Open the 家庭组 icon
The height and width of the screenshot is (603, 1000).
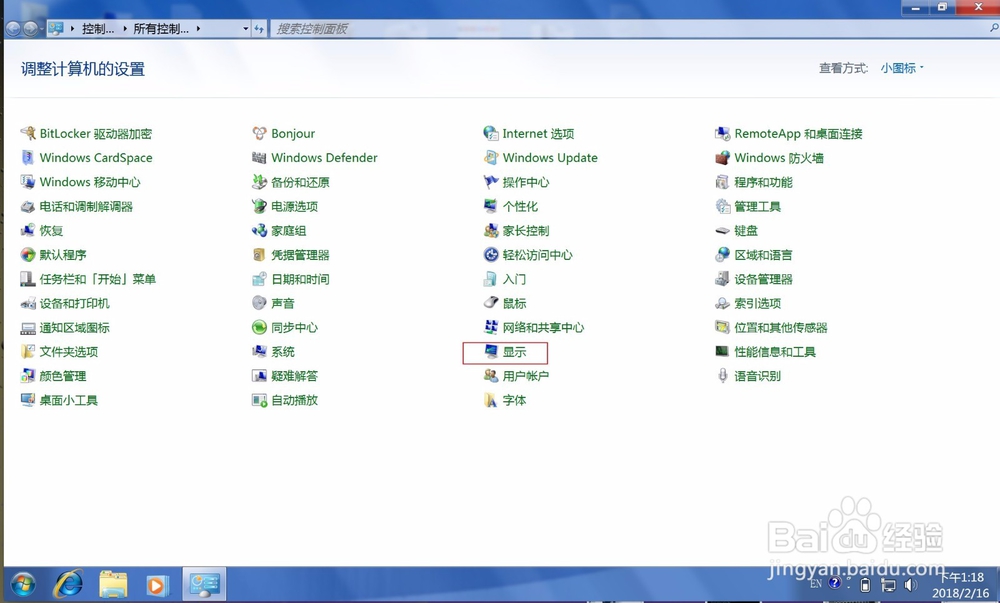click(259, 230)
